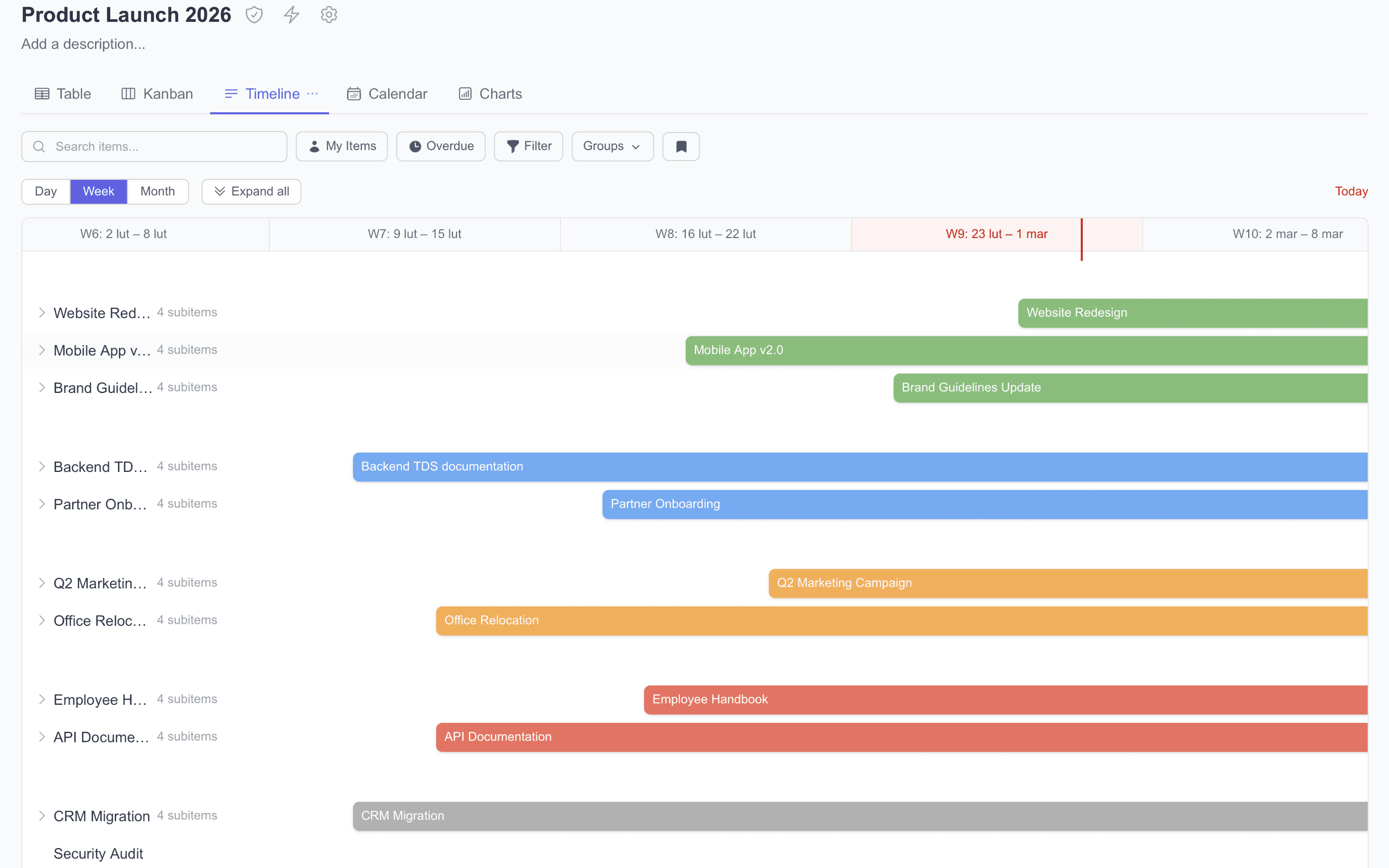The width and height of the screenshot is (1389, 868).
Task: Toggle the My Items filter
Action: 342,147
